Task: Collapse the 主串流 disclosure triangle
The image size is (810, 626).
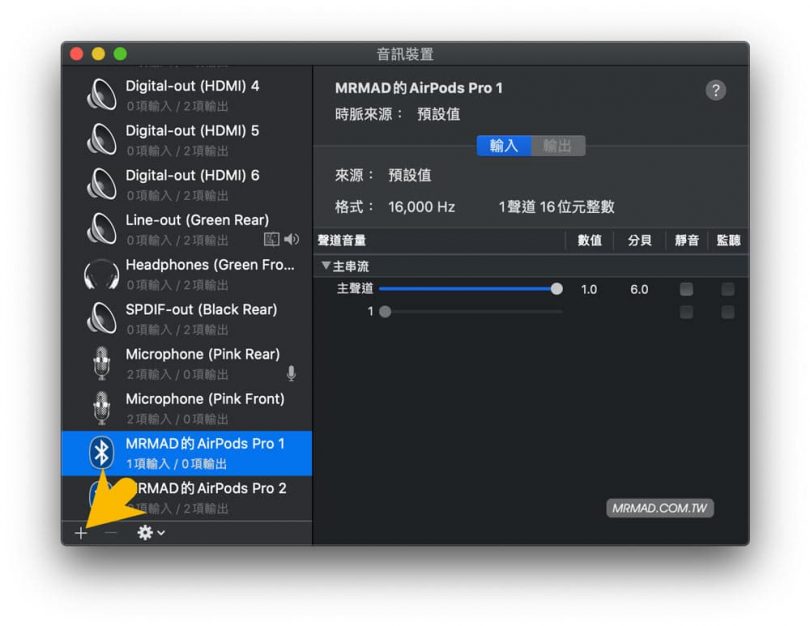Action: (x=325, y=267)
